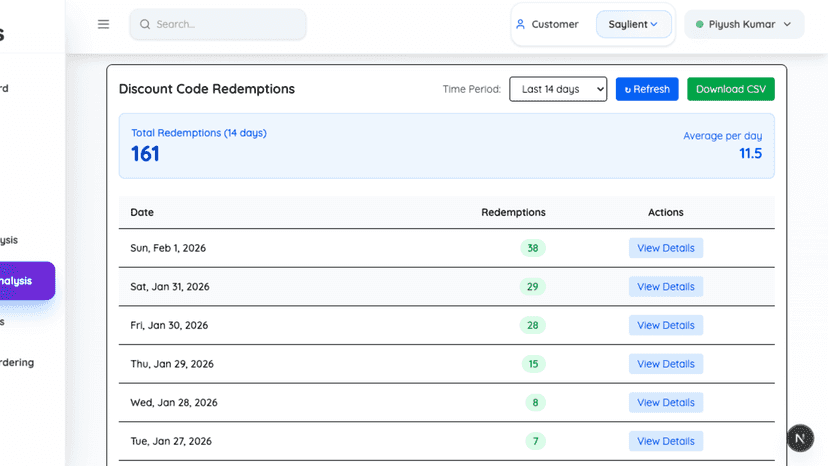Click the Customer person icon
The height and width of the screenshot is (466, 828).
click(x=520, y=24)
